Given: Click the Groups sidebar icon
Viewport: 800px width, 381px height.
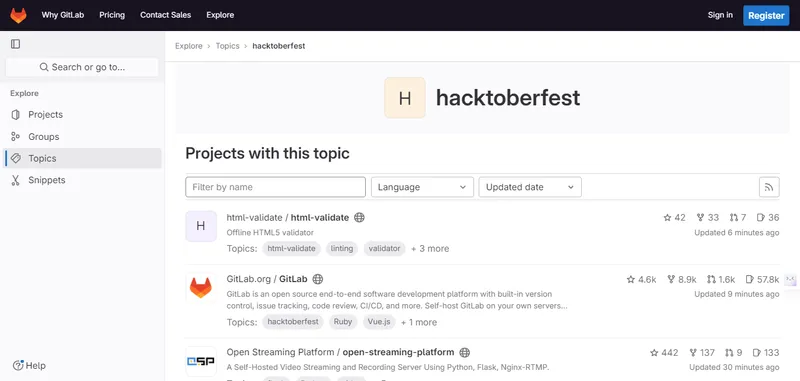Looking at the screenshot, I should coord(16,137).
